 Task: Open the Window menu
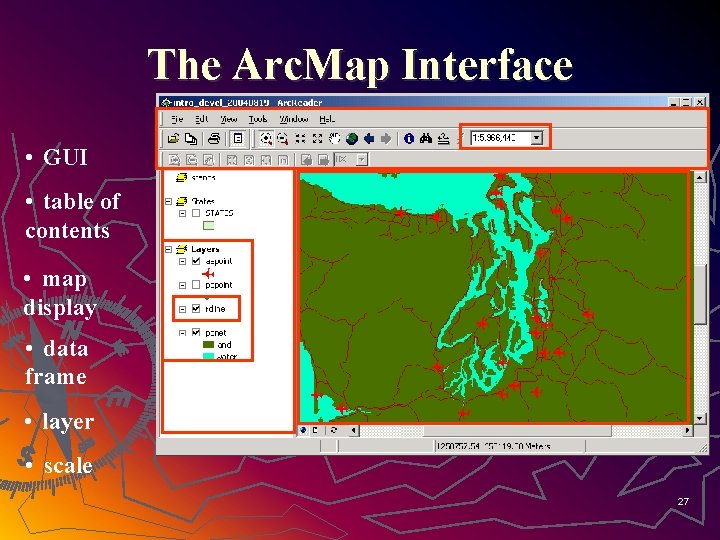pos(294,119)
